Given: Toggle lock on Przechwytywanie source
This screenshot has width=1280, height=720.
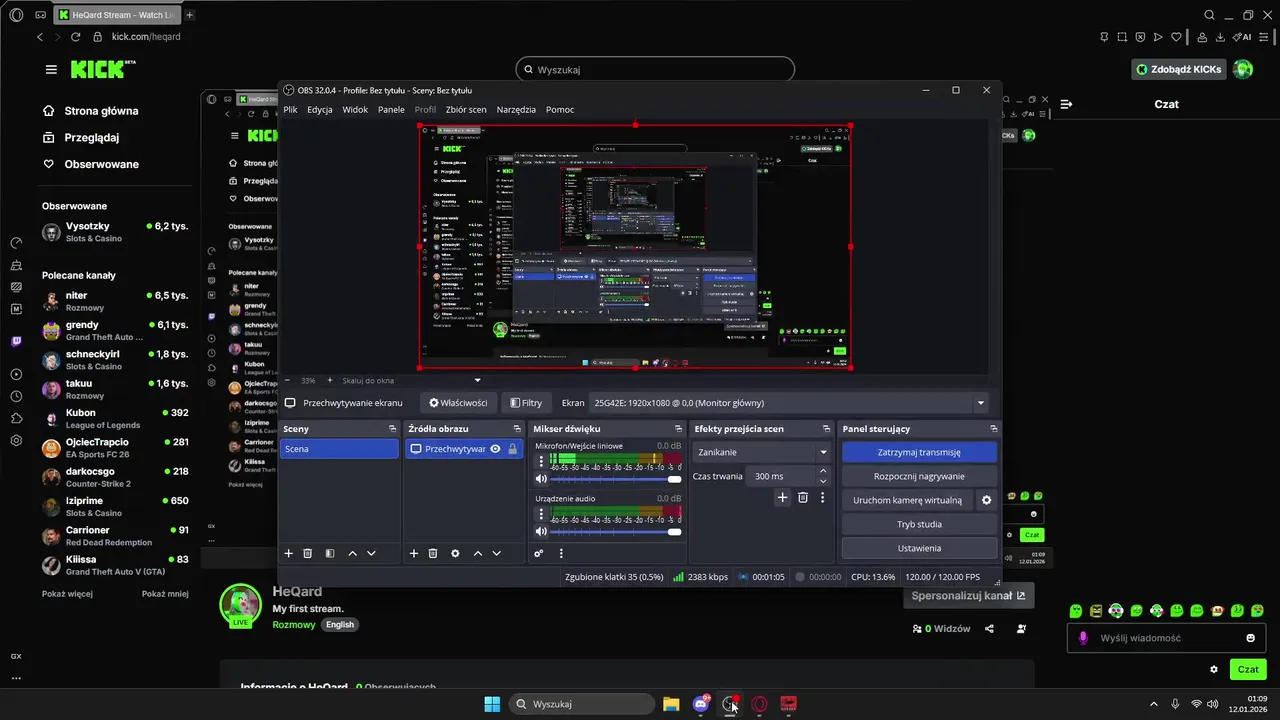Looking at the screenshot, I should (512, 449).
